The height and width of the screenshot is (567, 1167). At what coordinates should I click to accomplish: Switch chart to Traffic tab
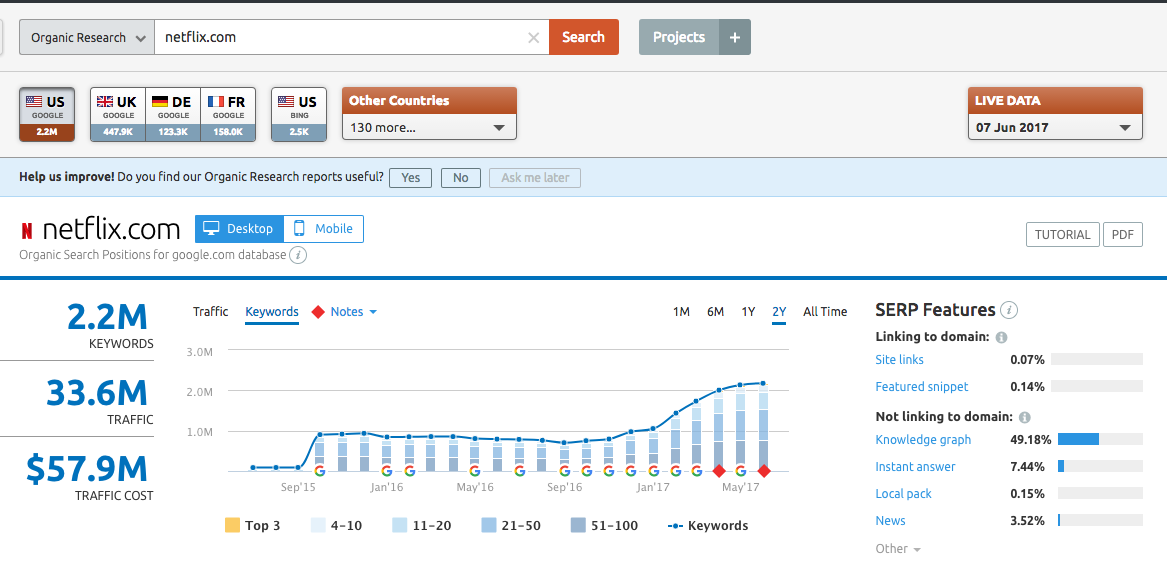(x=210, y=312)
